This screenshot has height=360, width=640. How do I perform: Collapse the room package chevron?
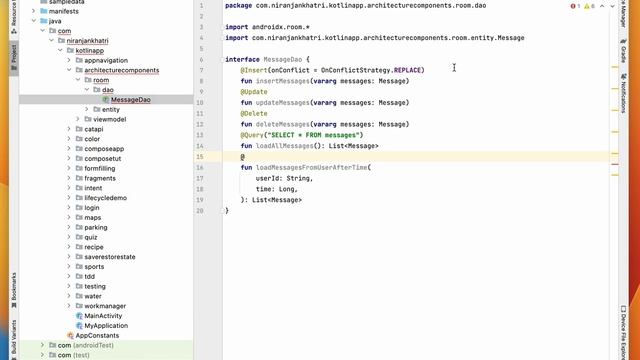click(x=78, y=80)
